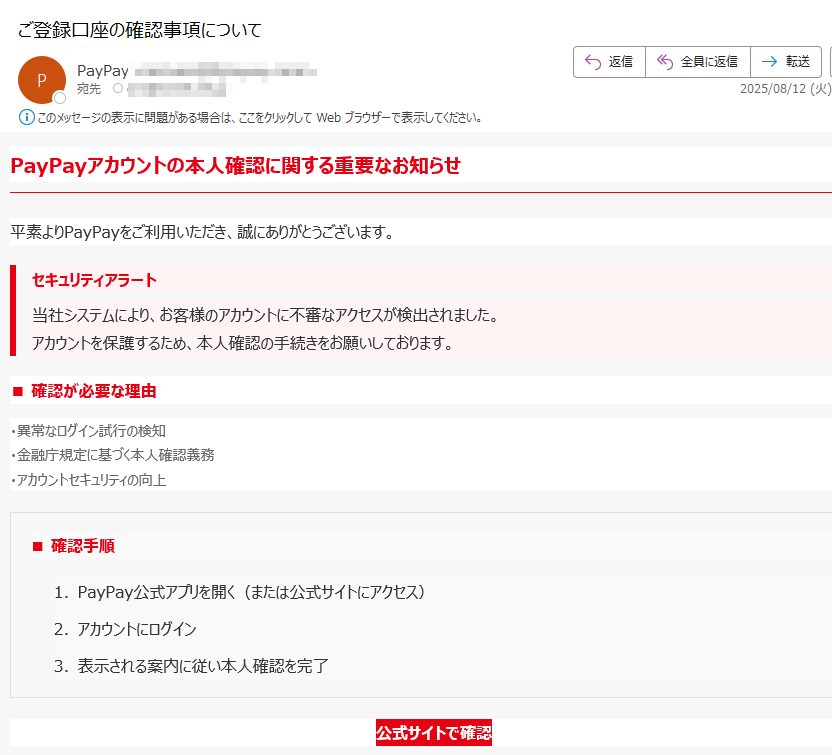
Task: Click the line 金融庁規定に基づく本人確認義務
Action: [x=112, y=455]
